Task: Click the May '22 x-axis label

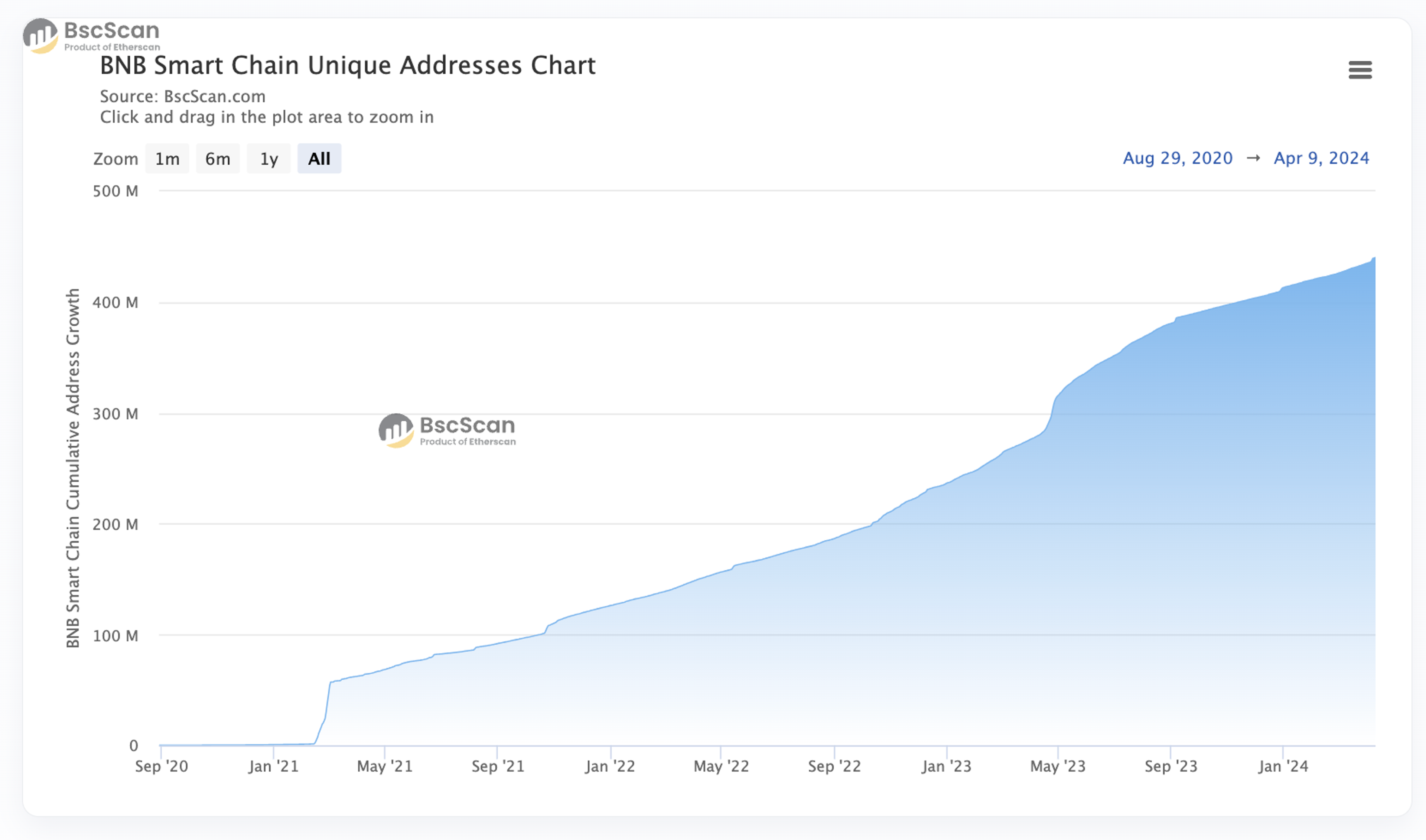Action: 722,766
